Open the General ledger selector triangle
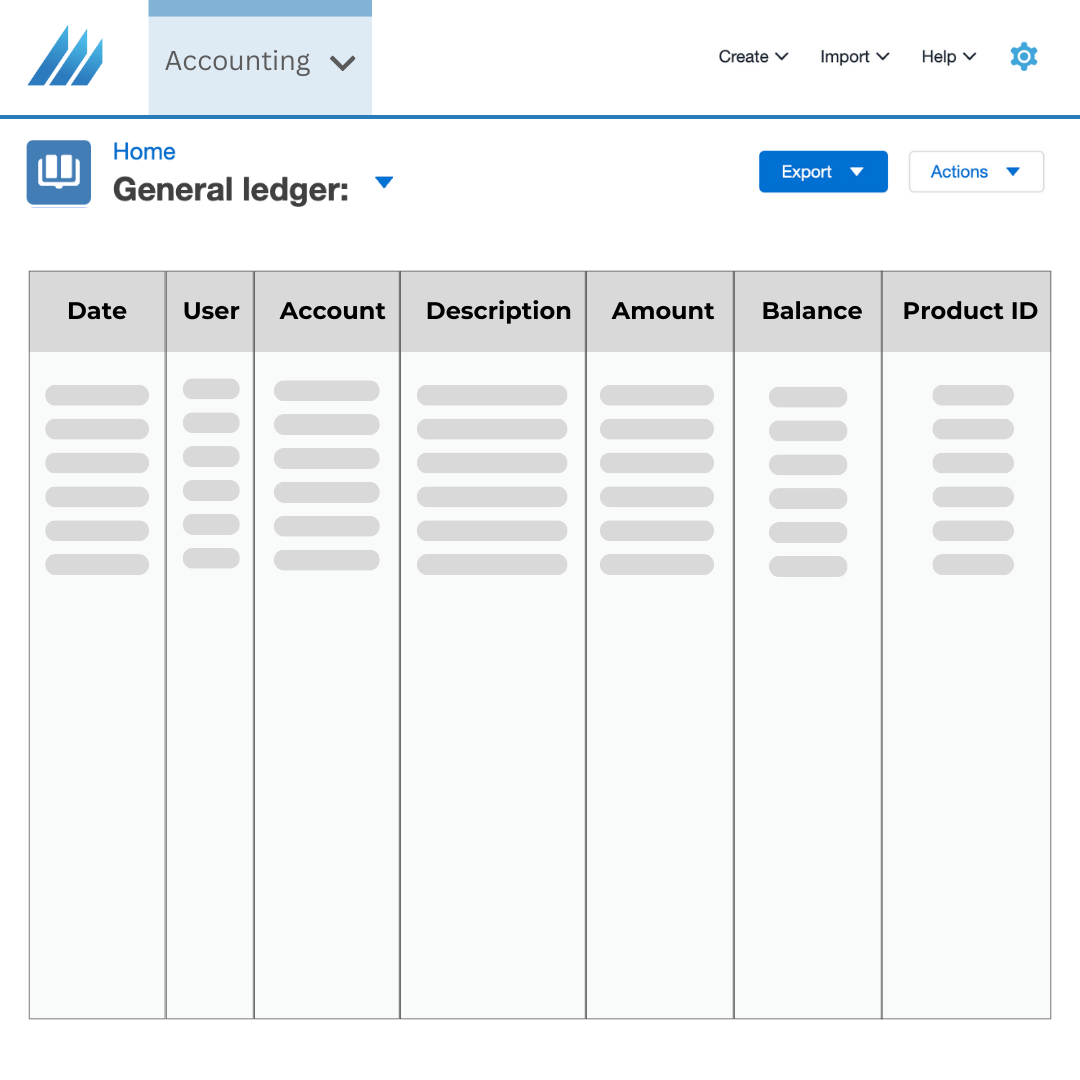The height and width of the screenshot is (1080, 1080). 384,183
